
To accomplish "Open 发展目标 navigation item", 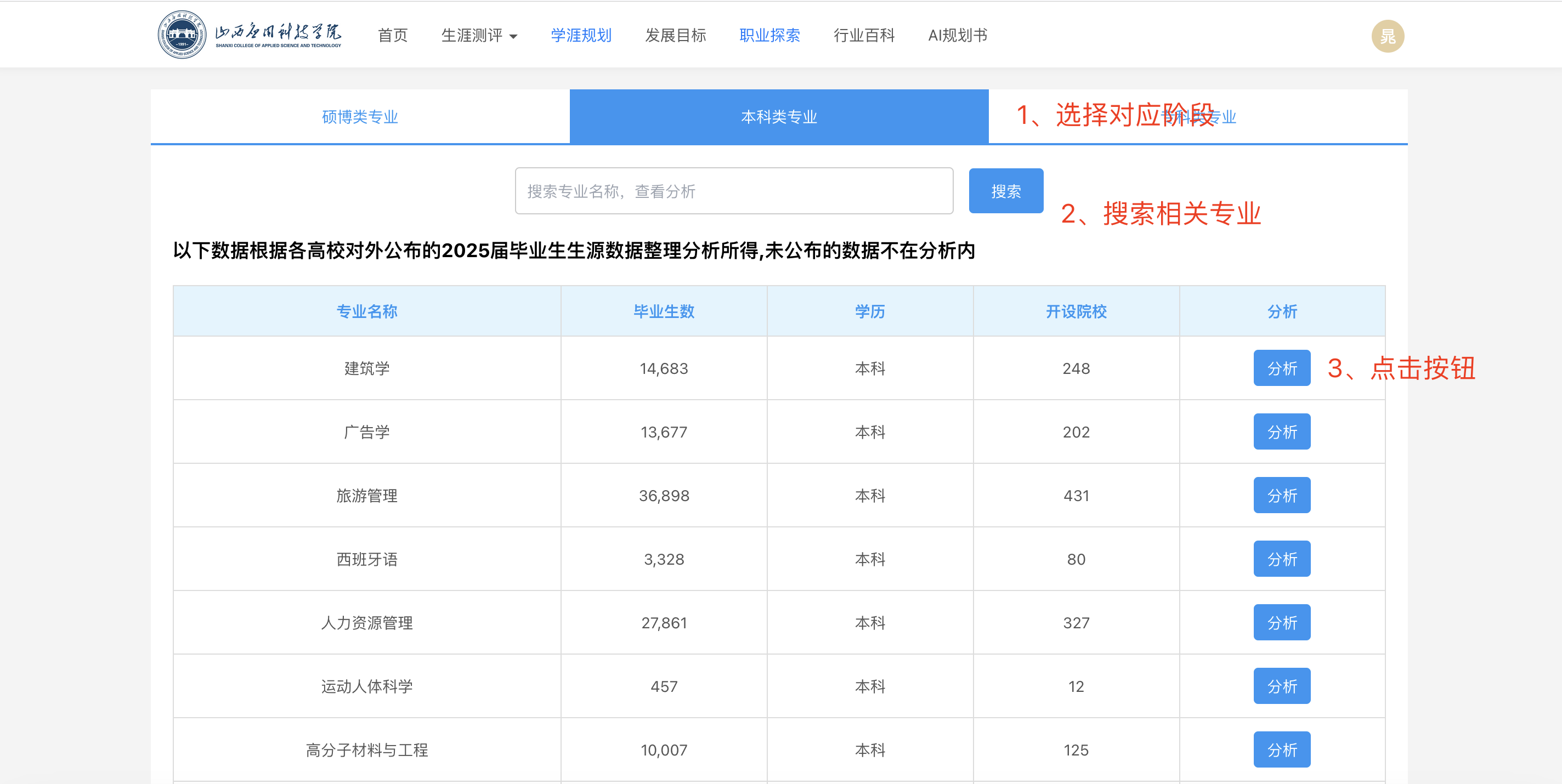I will pyautogui.click(x=676, y=35).
